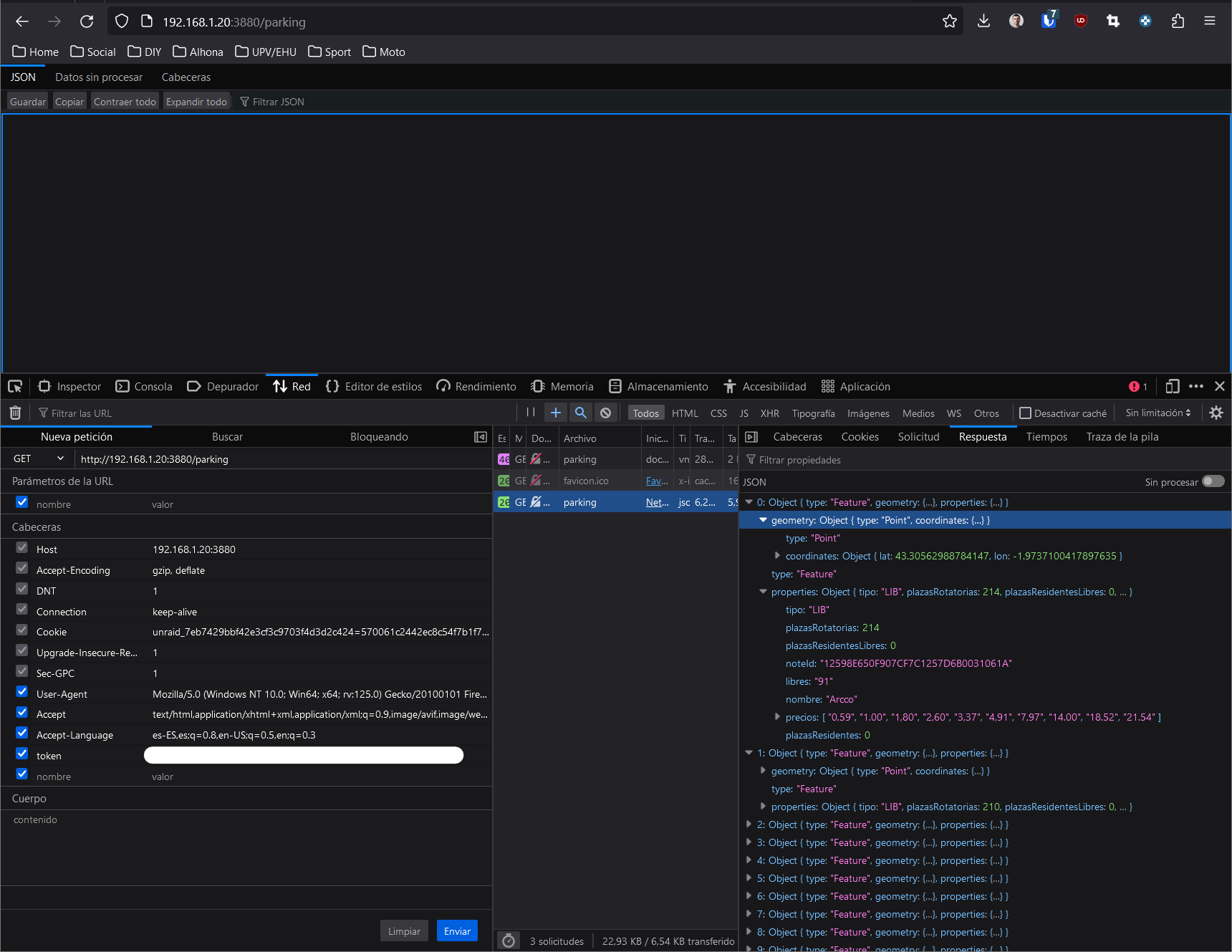Switch to Cabeceras details tab

(x=798, y=437)
